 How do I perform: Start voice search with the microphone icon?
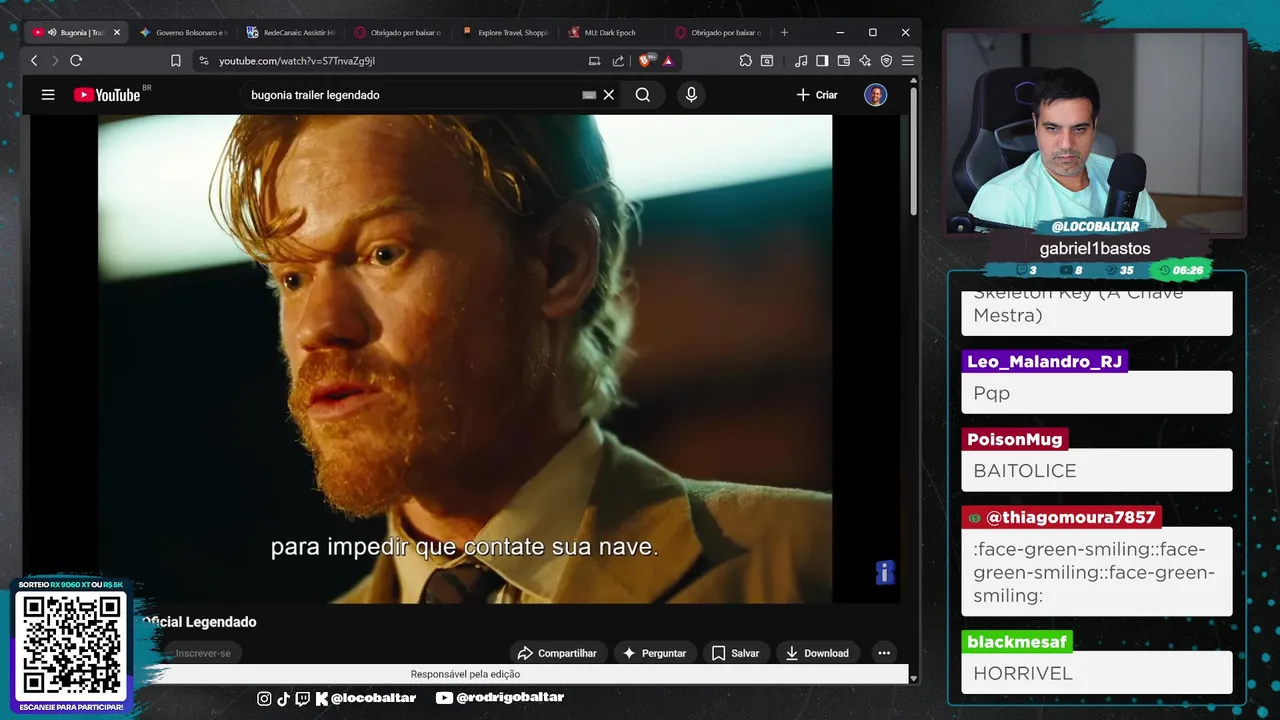pos(691,95)
